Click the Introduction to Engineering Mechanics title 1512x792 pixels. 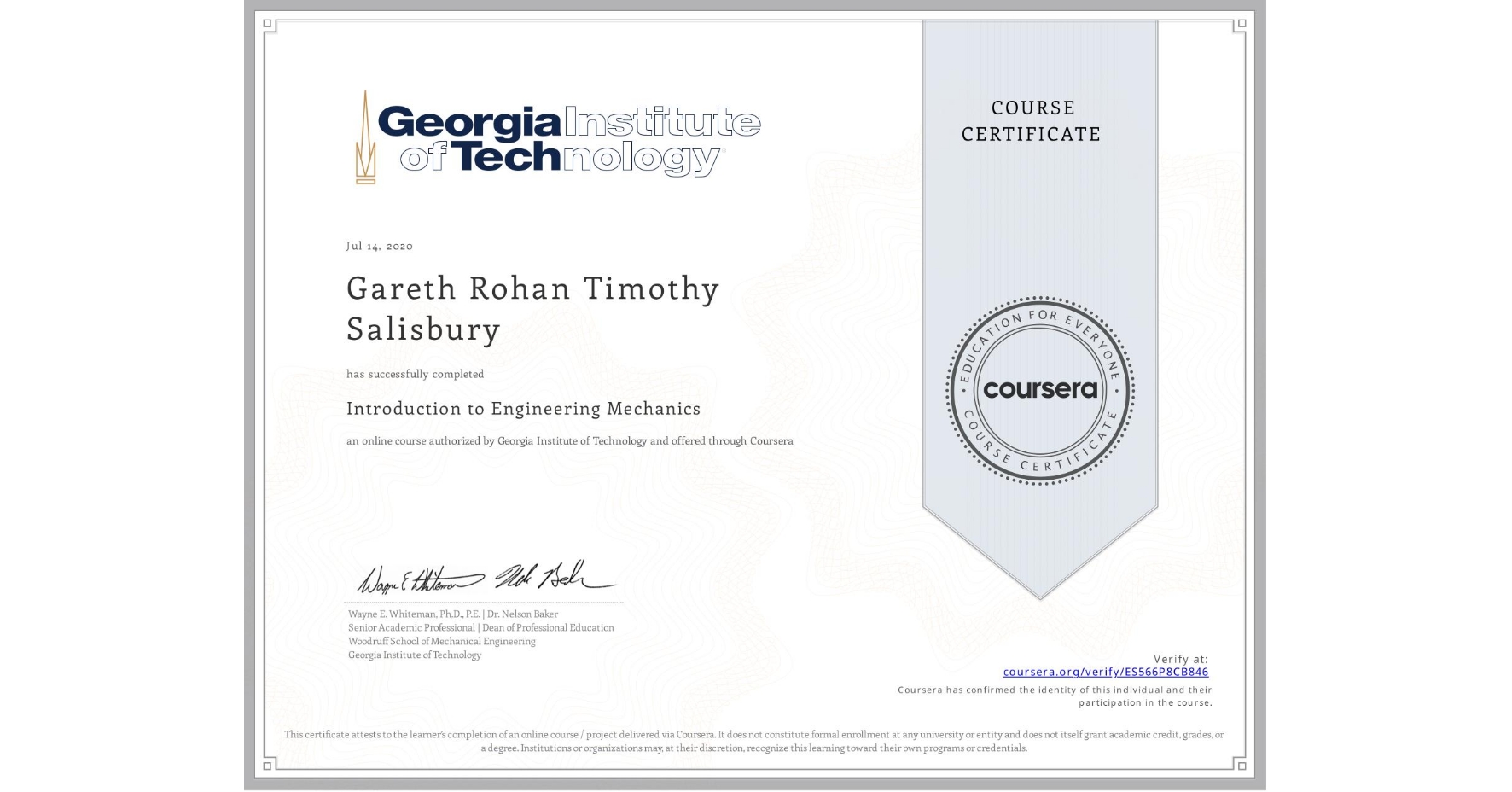click(x=523, y=409)
